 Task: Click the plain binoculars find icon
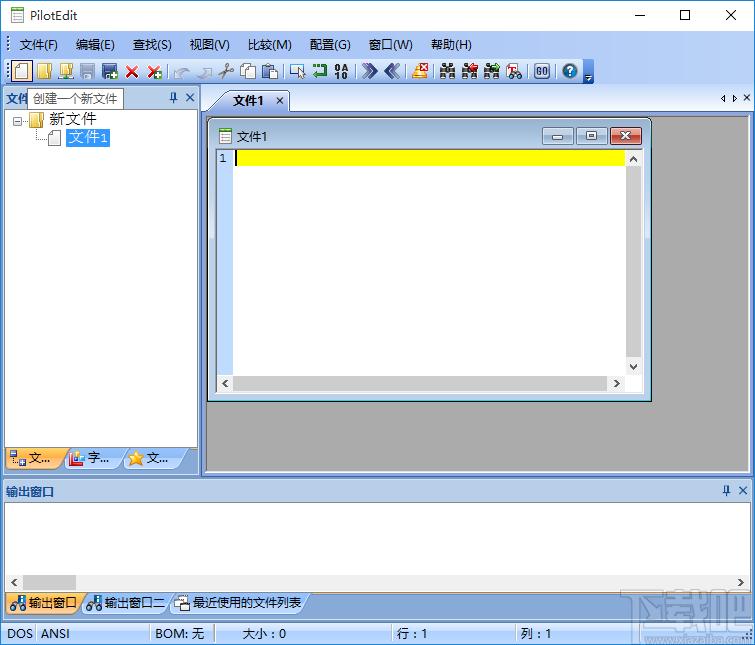447,71
